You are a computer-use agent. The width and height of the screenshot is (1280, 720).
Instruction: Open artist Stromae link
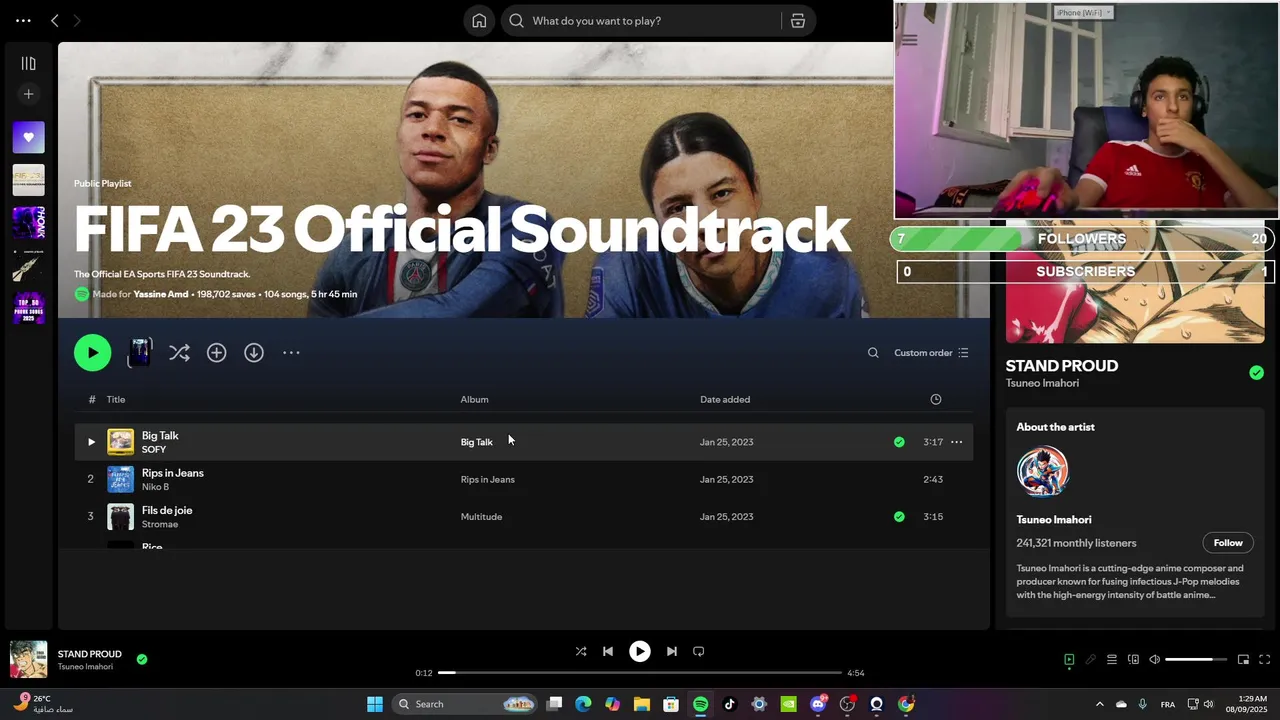point(160,525)
